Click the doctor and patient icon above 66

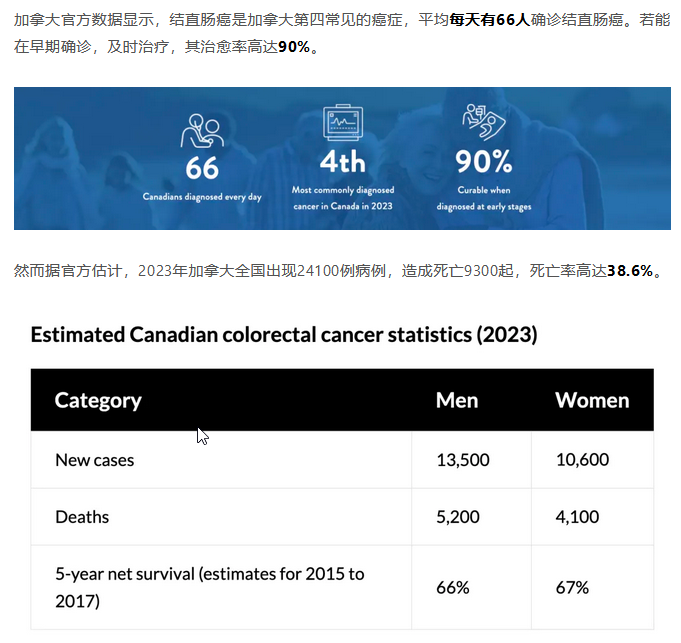click(x=202, y=129)
